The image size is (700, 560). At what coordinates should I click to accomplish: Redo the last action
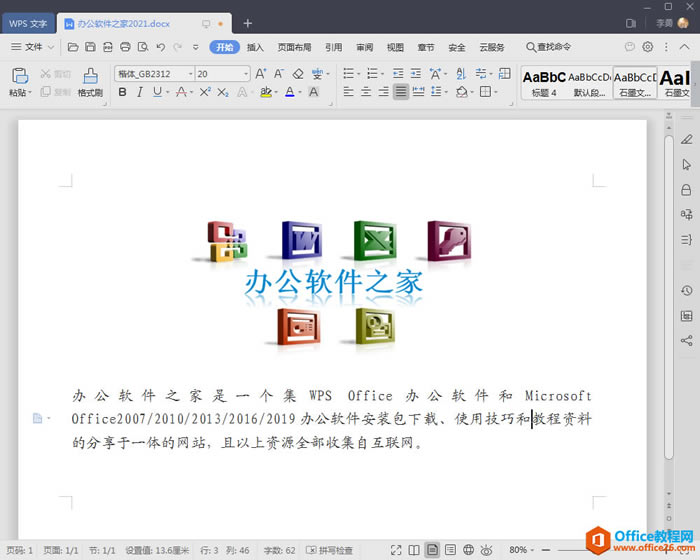click(178, 47)
